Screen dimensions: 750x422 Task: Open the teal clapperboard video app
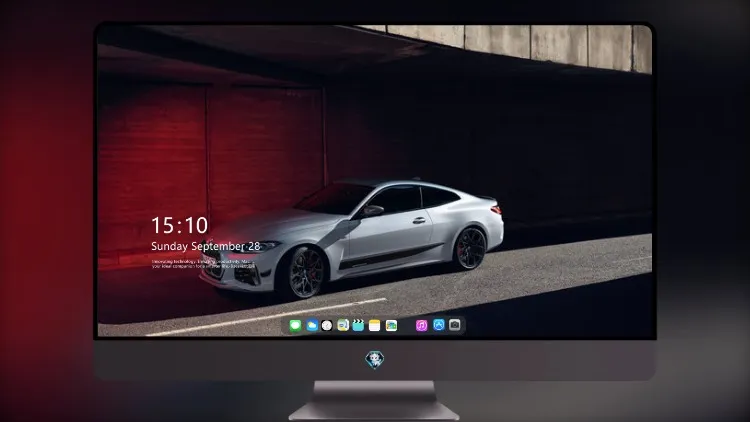358,326
